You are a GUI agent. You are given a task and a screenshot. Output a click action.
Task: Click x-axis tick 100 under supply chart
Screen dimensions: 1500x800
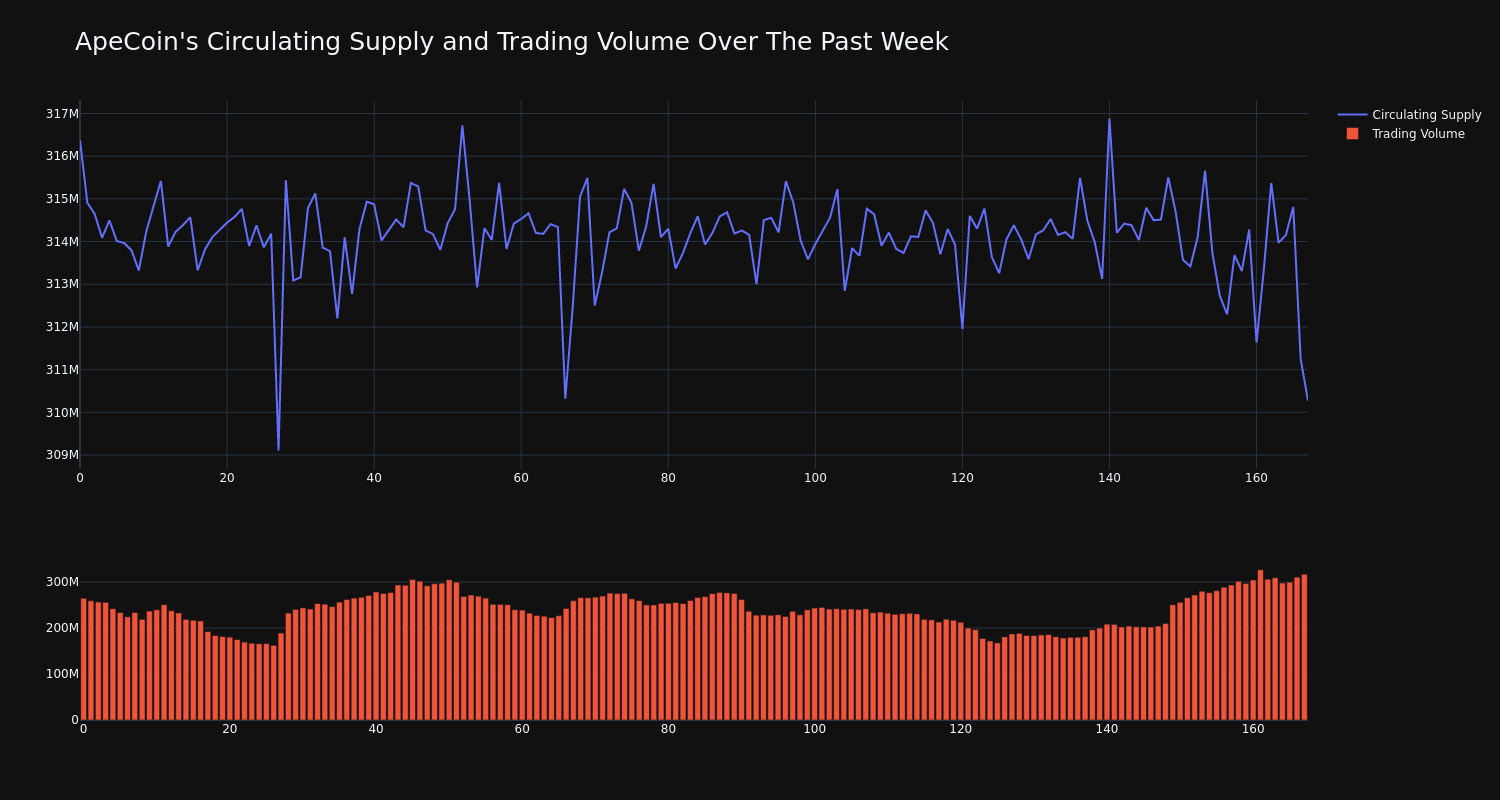(815, 478)
